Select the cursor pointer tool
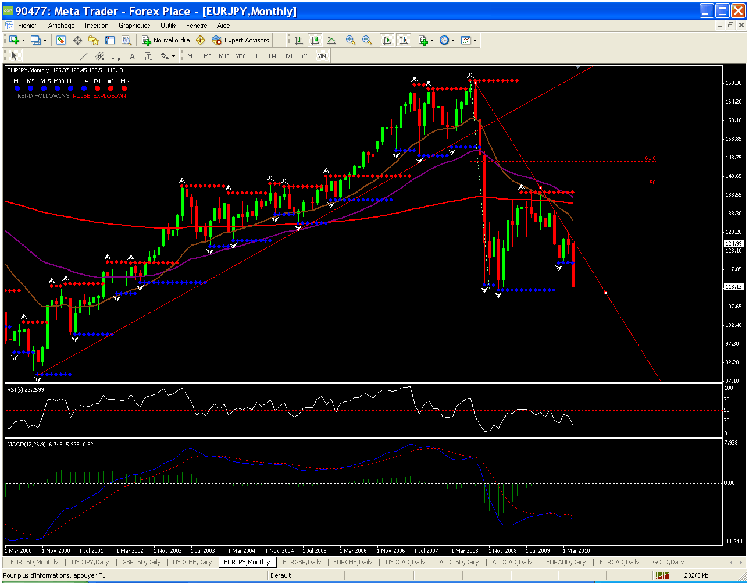Screen dimensions: 749x583 click(x=14, y=56)
